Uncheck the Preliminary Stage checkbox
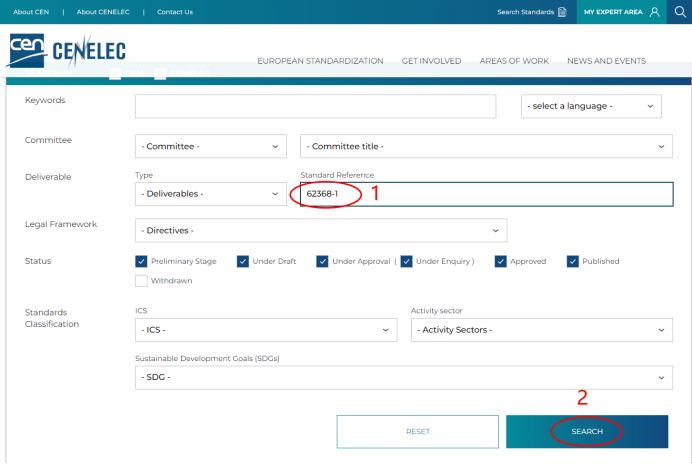The height and width of the screenshot is (464, 692). pyautogui.click(x=141, y=261)
